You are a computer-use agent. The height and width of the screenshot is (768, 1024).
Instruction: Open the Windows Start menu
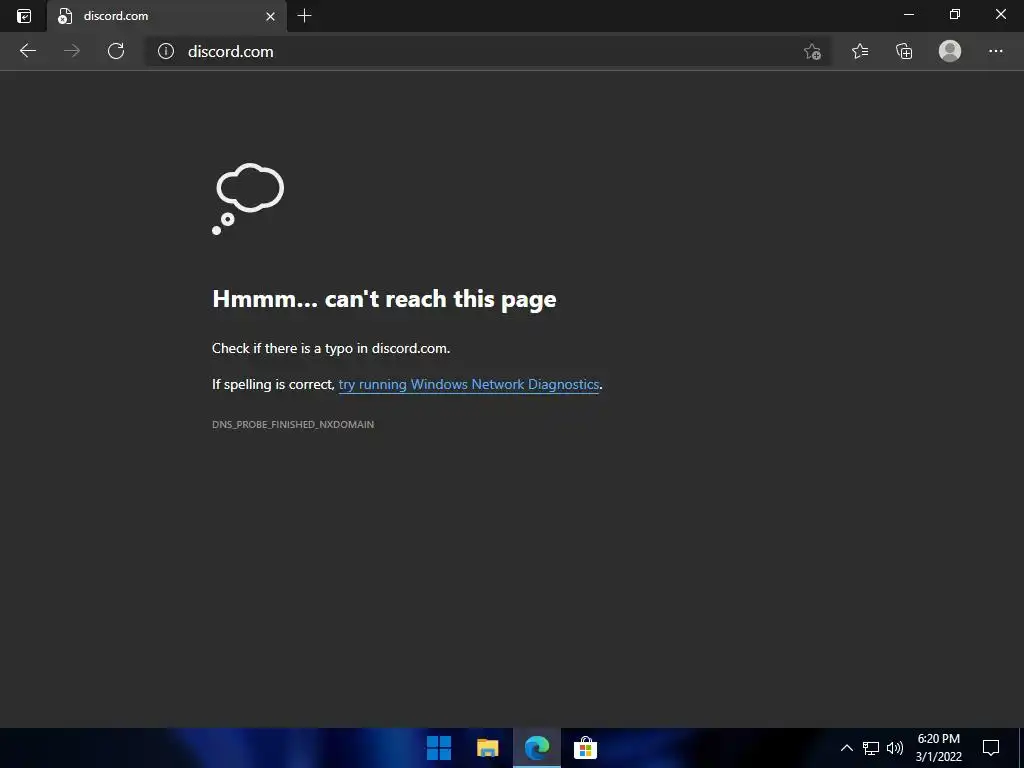click(439, 748)
